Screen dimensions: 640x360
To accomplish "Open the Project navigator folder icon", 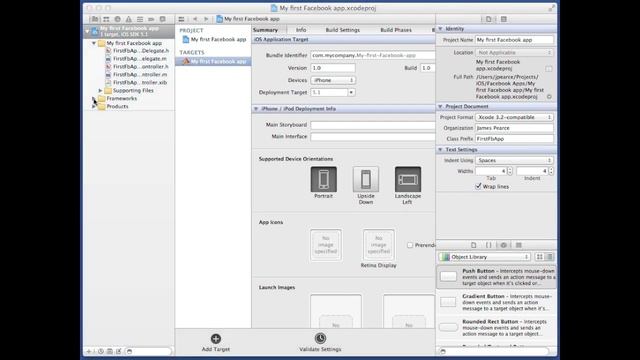I will point(95,19).
